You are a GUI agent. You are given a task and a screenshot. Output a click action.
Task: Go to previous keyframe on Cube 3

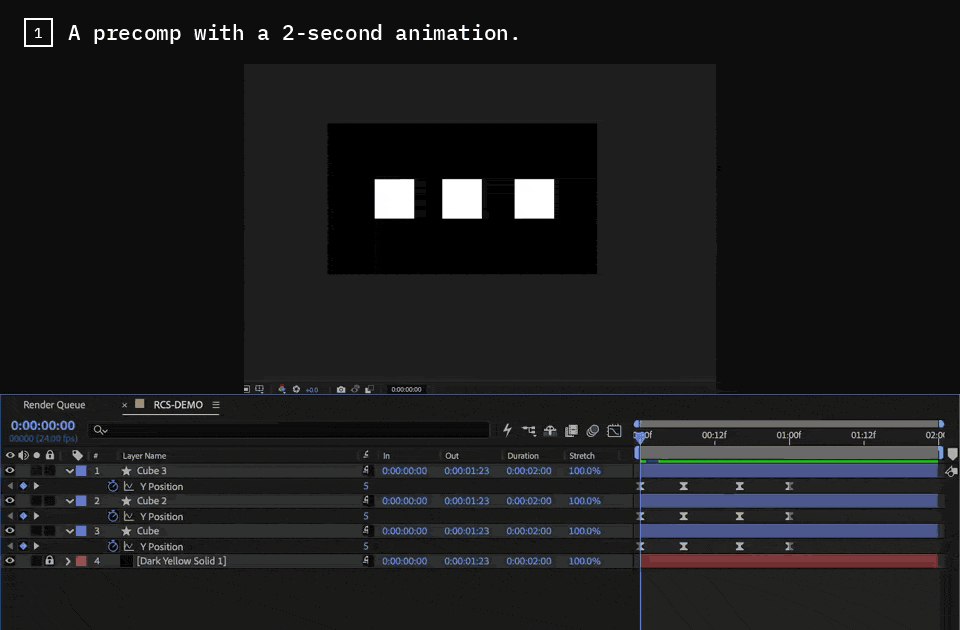tap(10, 486)
